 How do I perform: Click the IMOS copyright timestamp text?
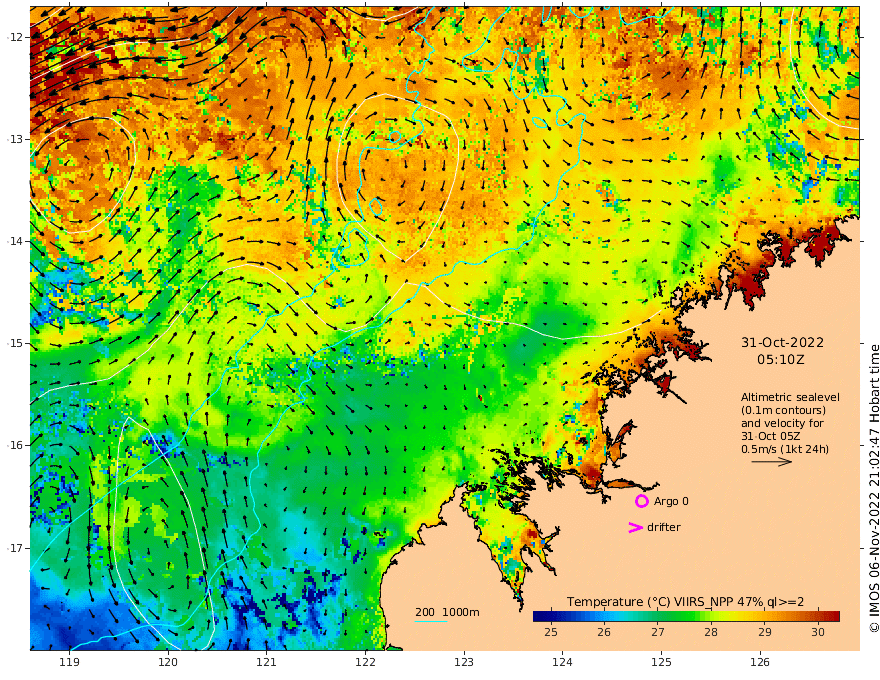(874, 488)
